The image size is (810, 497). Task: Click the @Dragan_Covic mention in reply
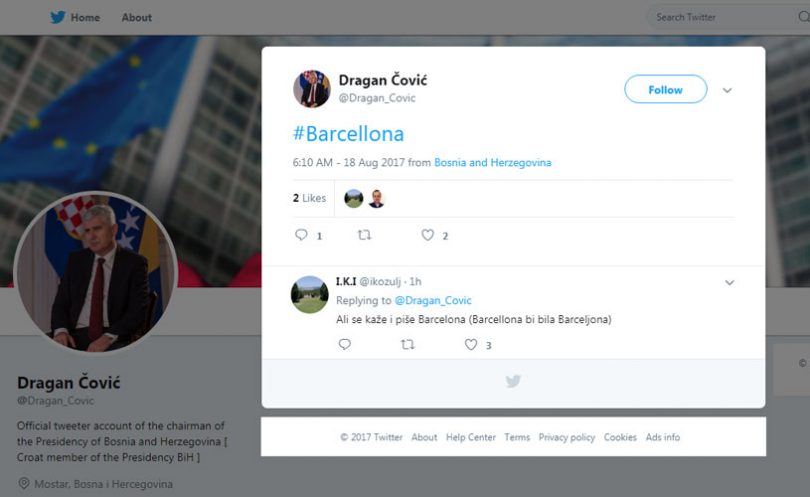click(x=433, y=300)
